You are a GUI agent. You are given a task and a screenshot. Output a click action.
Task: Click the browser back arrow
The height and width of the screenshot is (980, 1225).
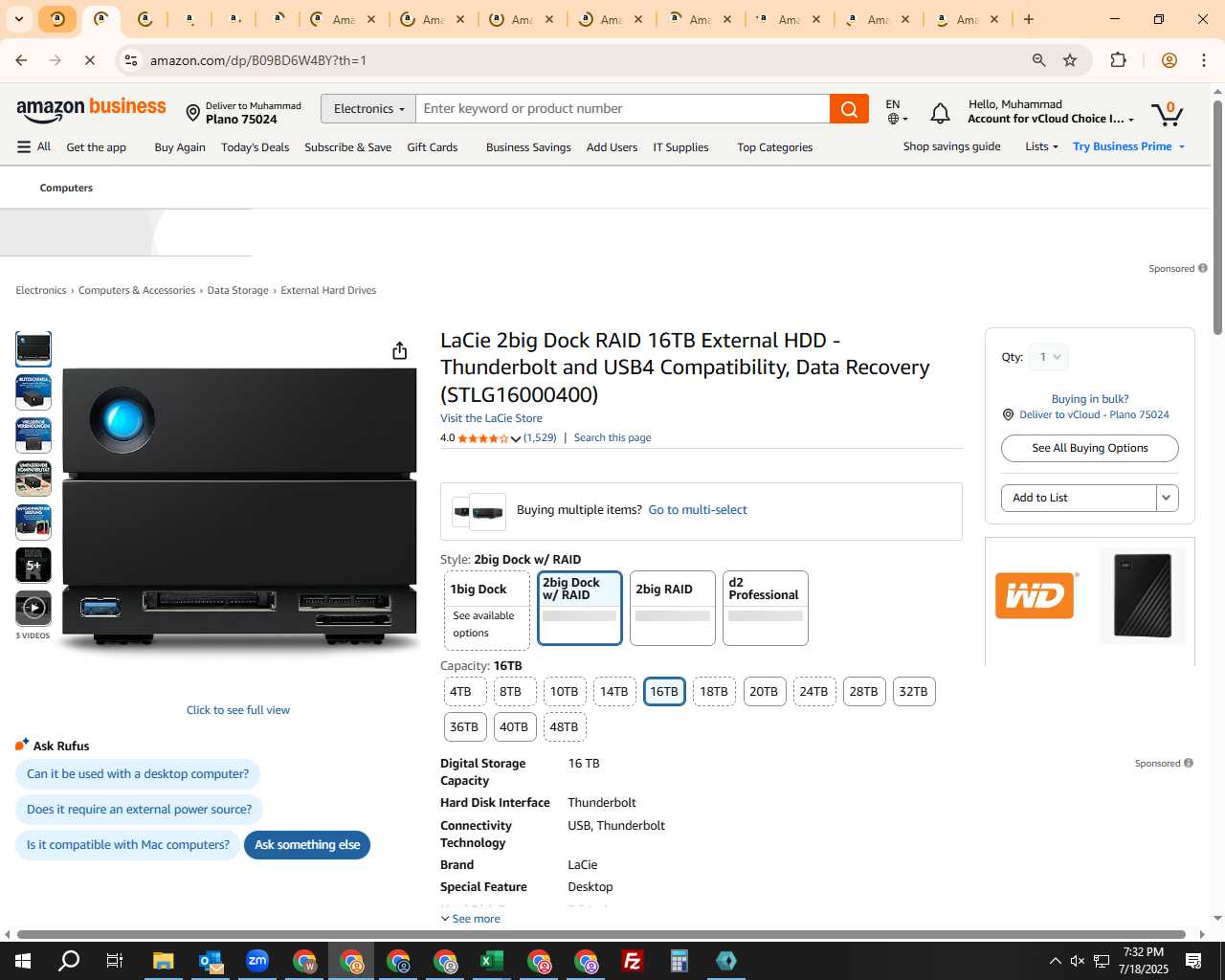coord(21,60)
